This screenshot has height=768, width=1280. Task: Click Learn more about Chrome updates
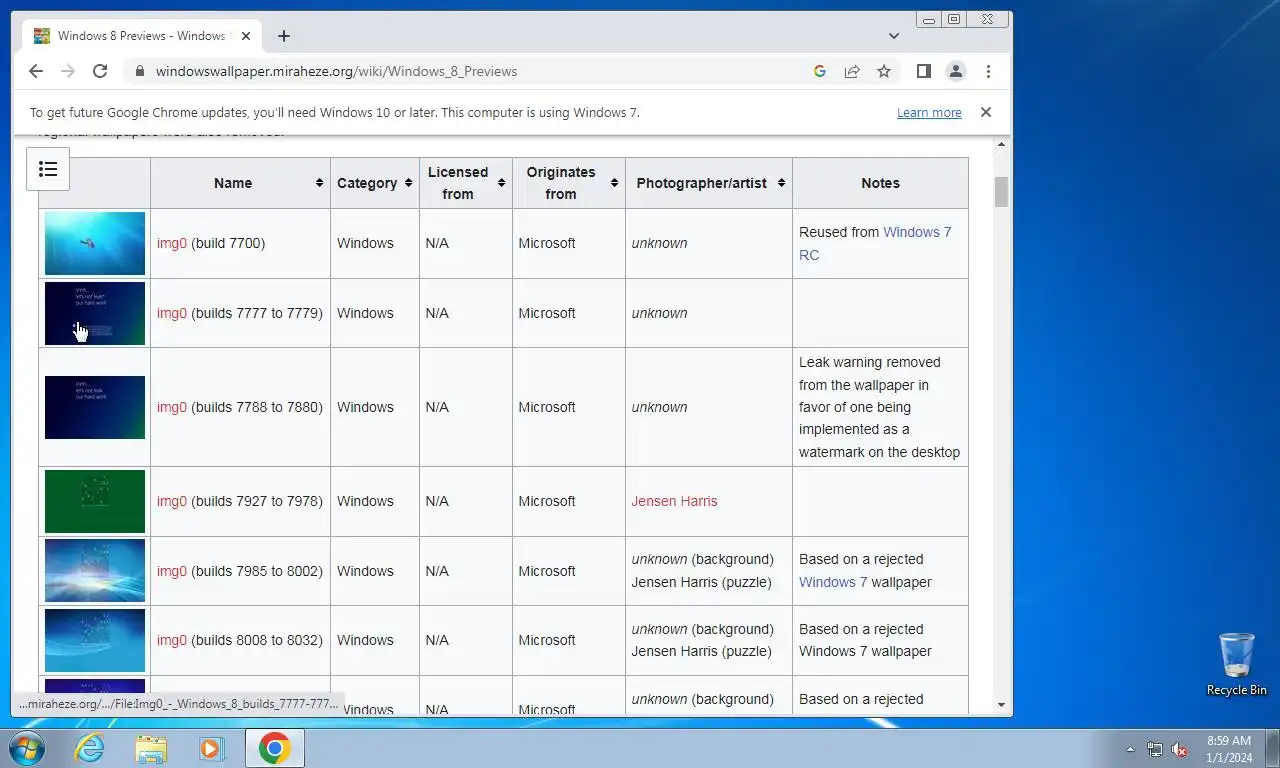929,113
